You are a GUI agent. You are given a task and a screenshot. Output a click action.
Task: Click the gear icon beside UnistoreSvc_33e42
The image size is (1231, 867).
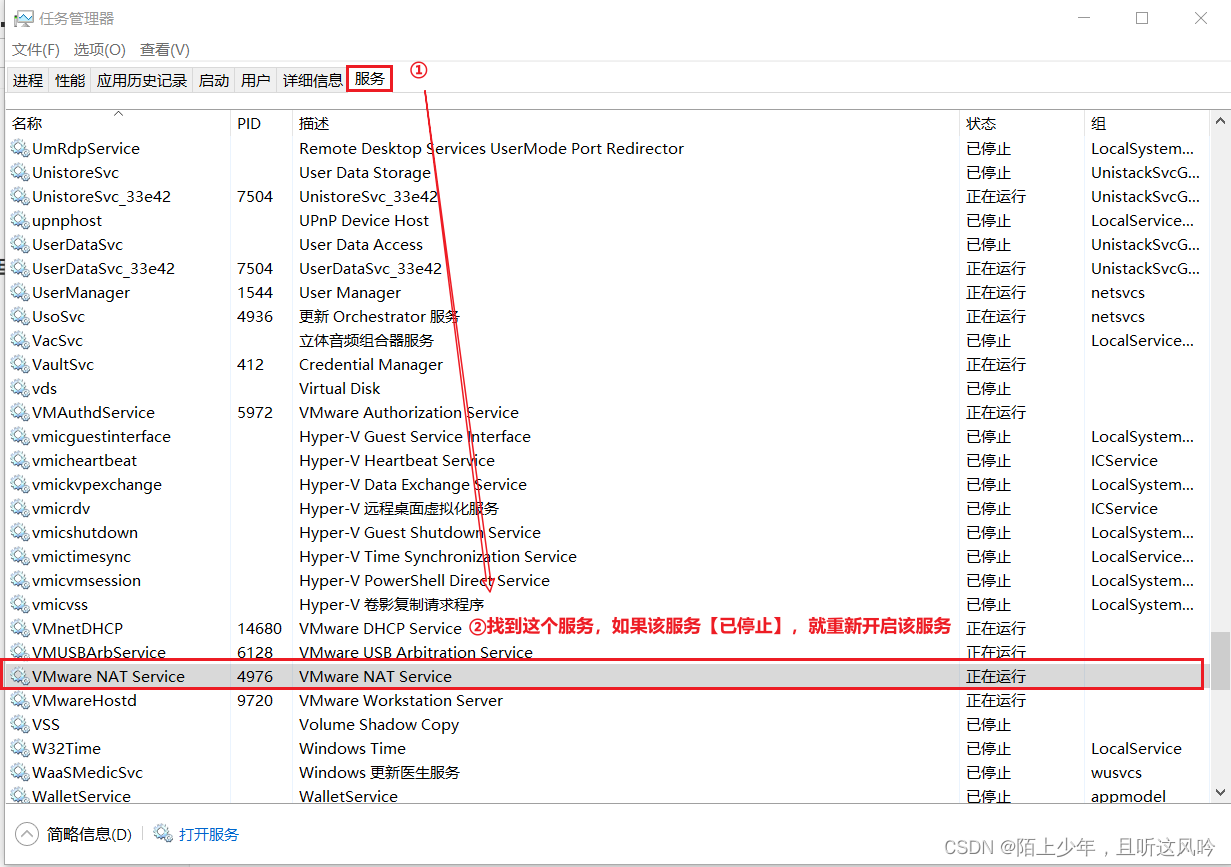20,196
